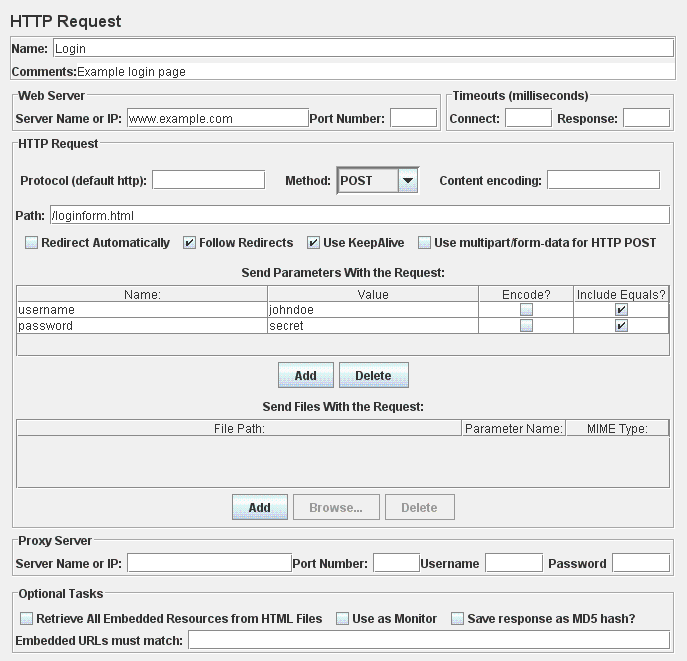Uncheck Include Equals for the password parameter
The height and width of the screenshot is (661, 687).
pyautogui.click(x=621, y=326)
